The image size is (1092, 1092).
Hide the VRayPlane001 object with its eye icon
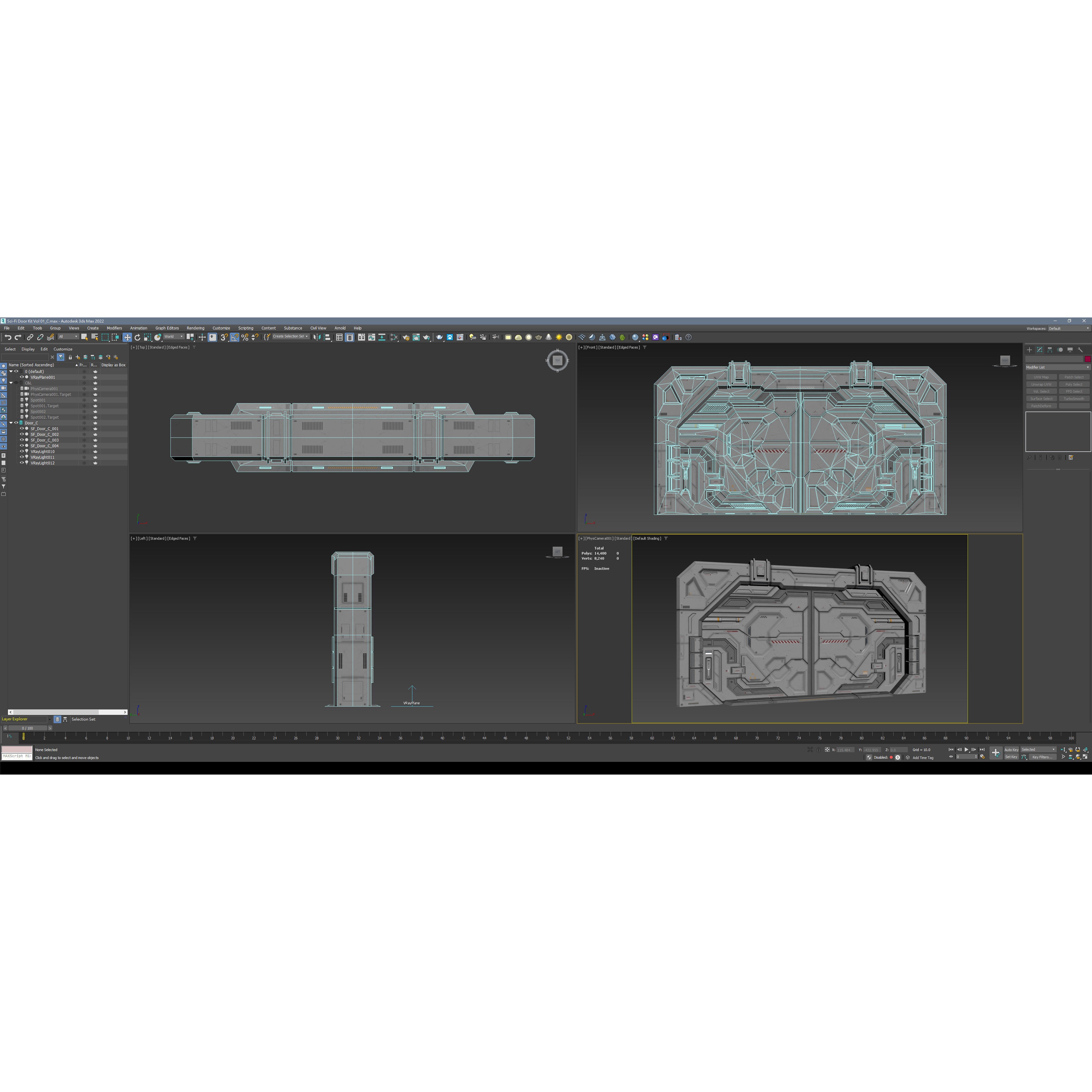(x=22, y=377)
